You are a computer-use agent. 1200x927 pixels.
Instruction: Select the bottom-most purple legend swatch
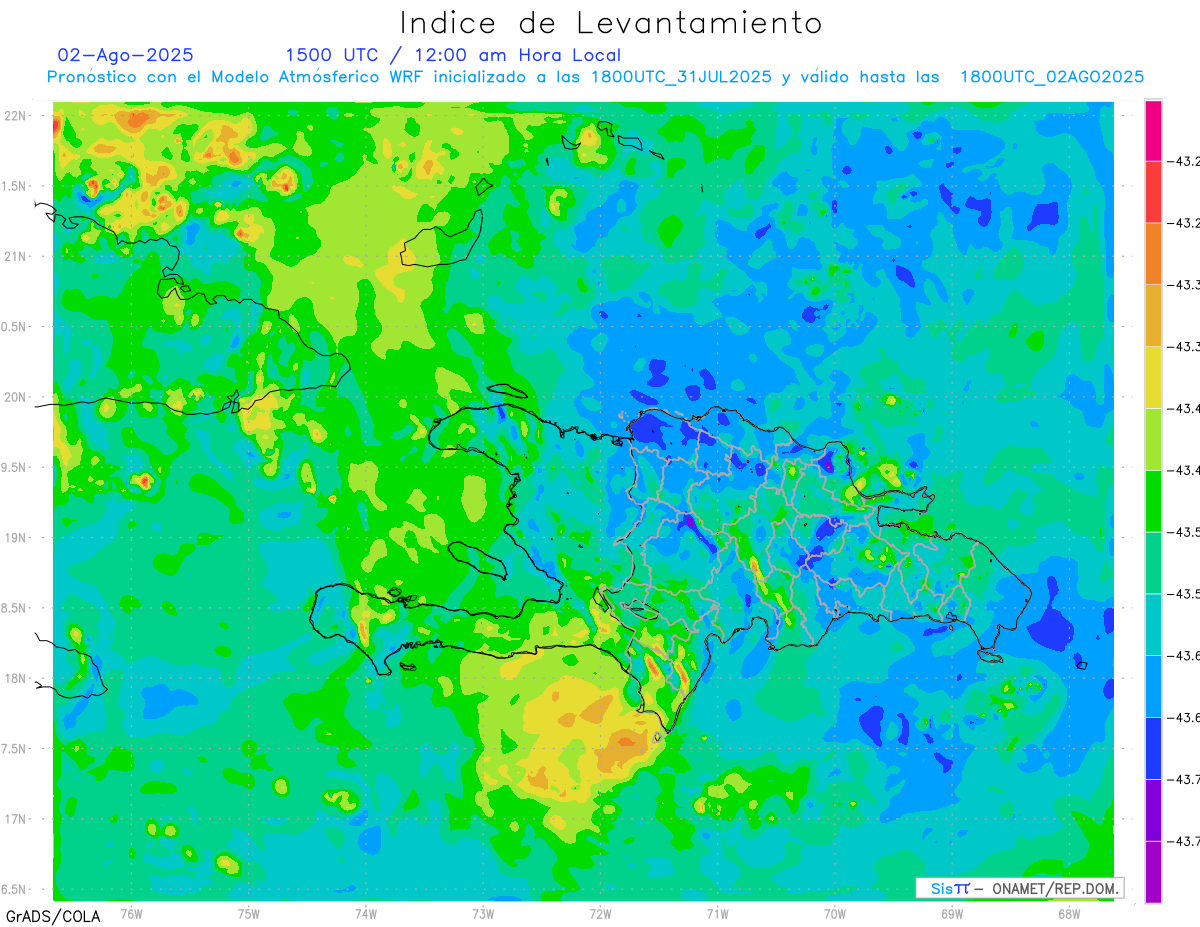[1153, 872]
